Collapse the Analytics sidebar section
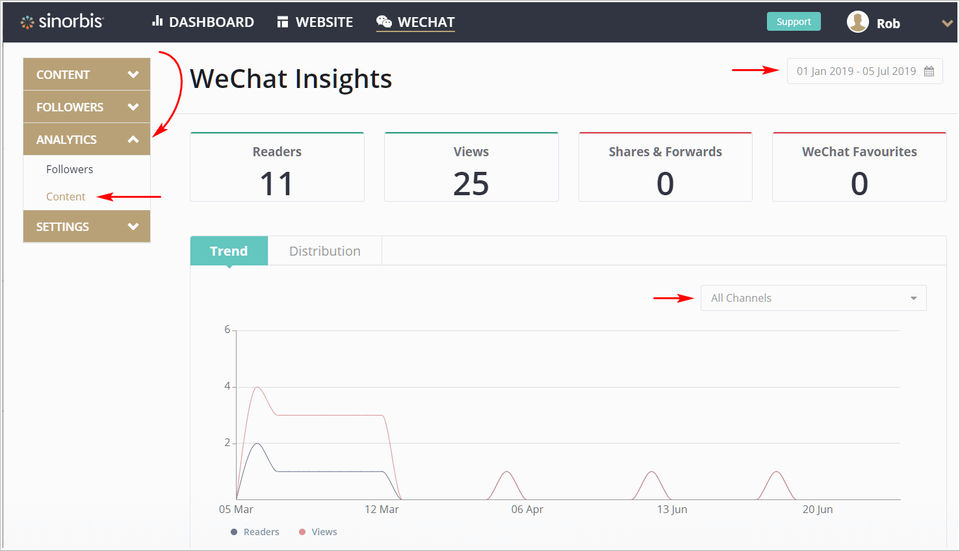Image resolution: width=960 pixels, height=551 pixels. pyautogui.click(x=86, y=140)
